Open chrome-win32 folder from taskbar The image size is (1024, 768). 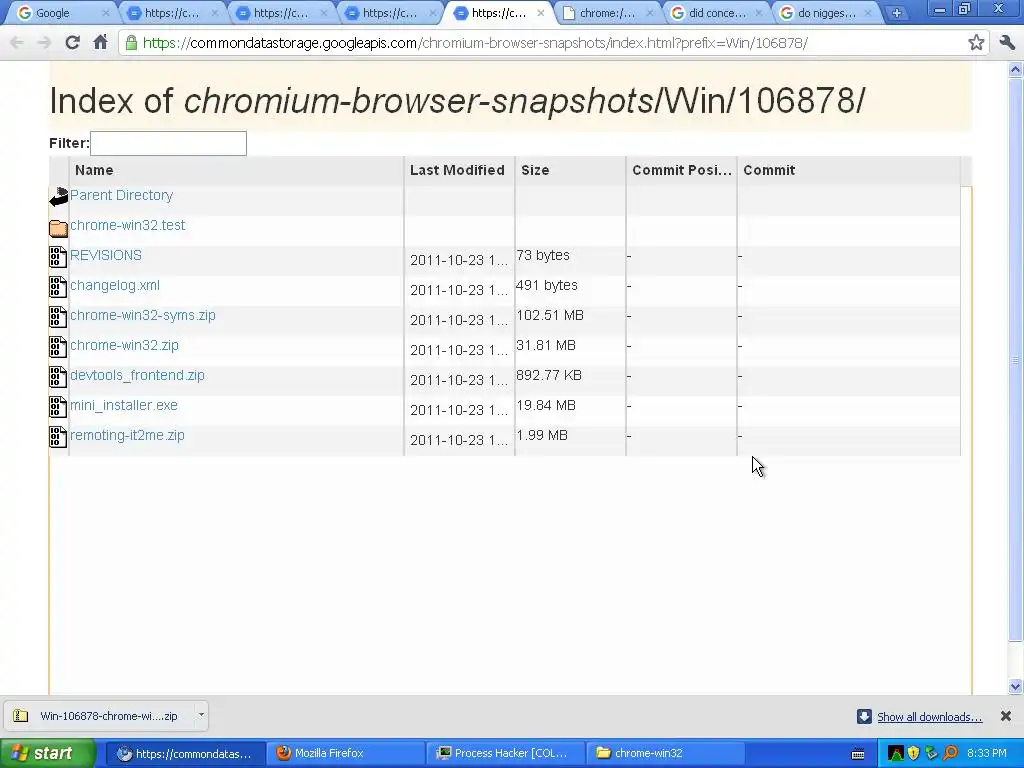click(664, 753)
